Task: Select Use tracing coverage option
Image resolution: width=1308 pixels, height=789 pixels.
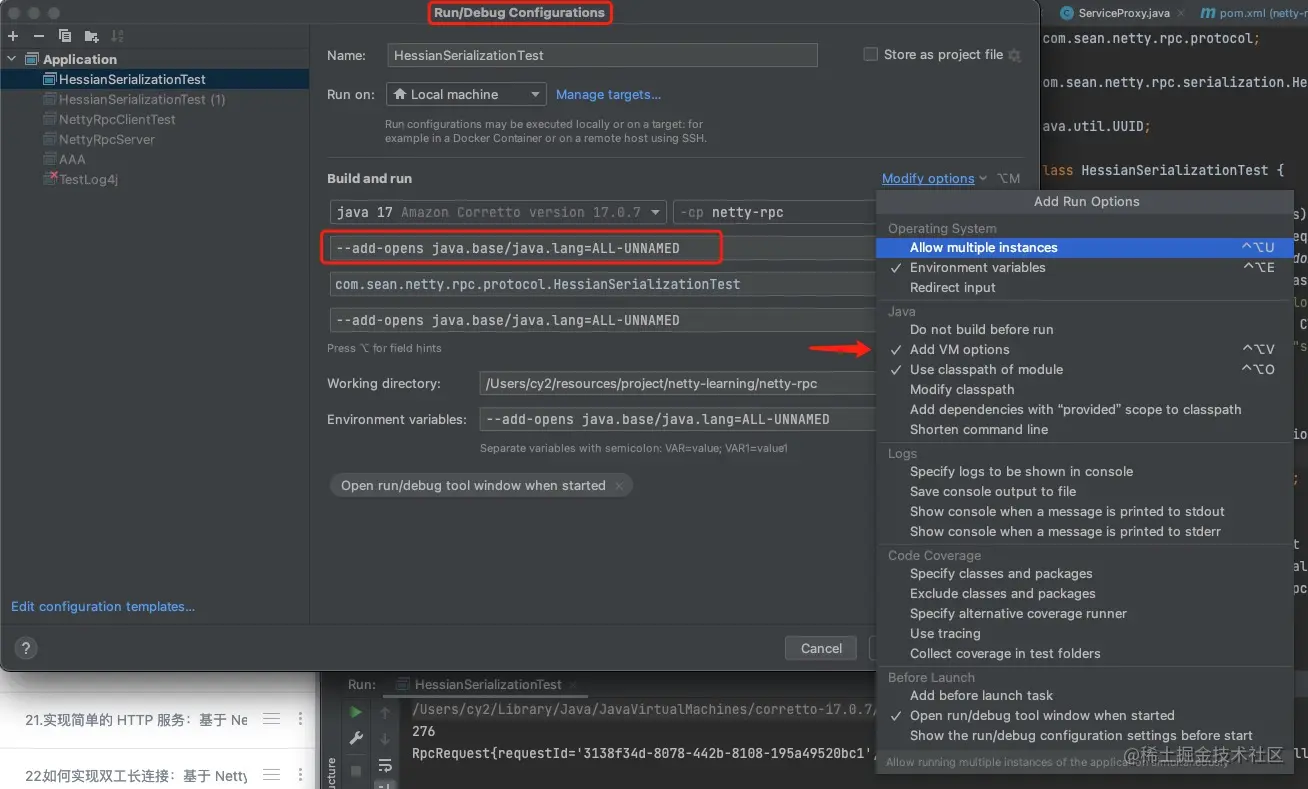Action: pos(1084,633)
